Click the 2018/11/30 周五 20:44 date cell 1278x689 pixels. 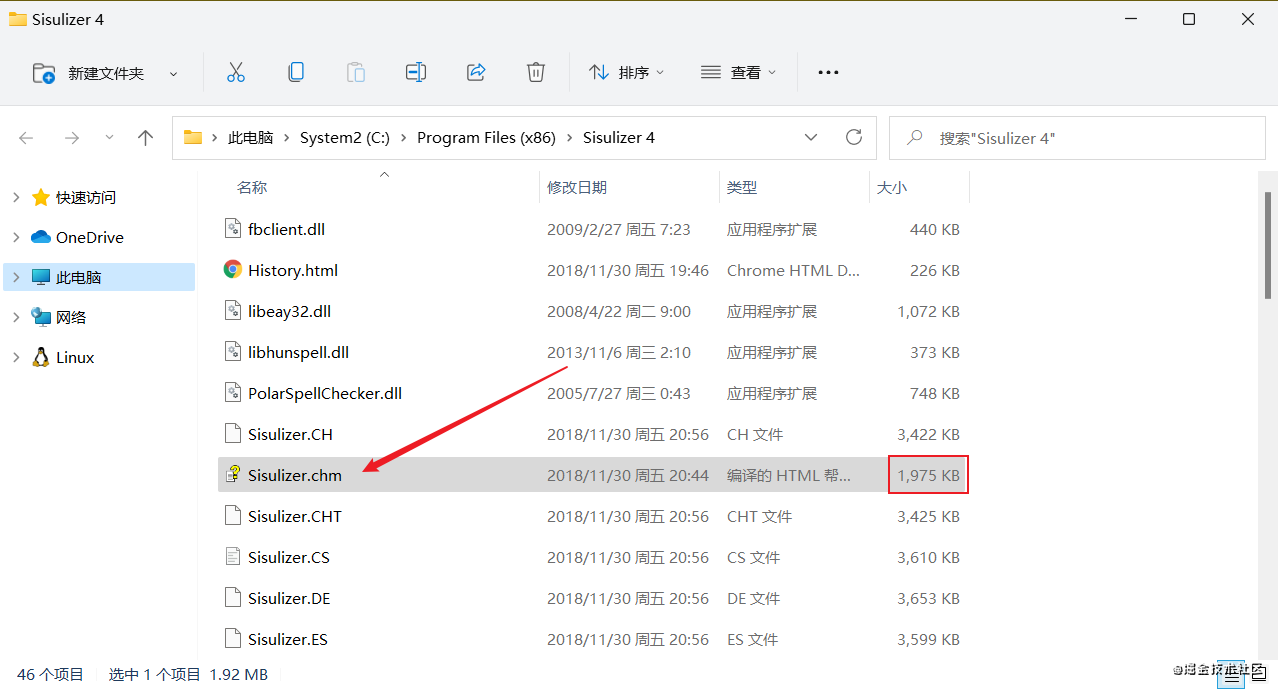(x=628, y=476)
